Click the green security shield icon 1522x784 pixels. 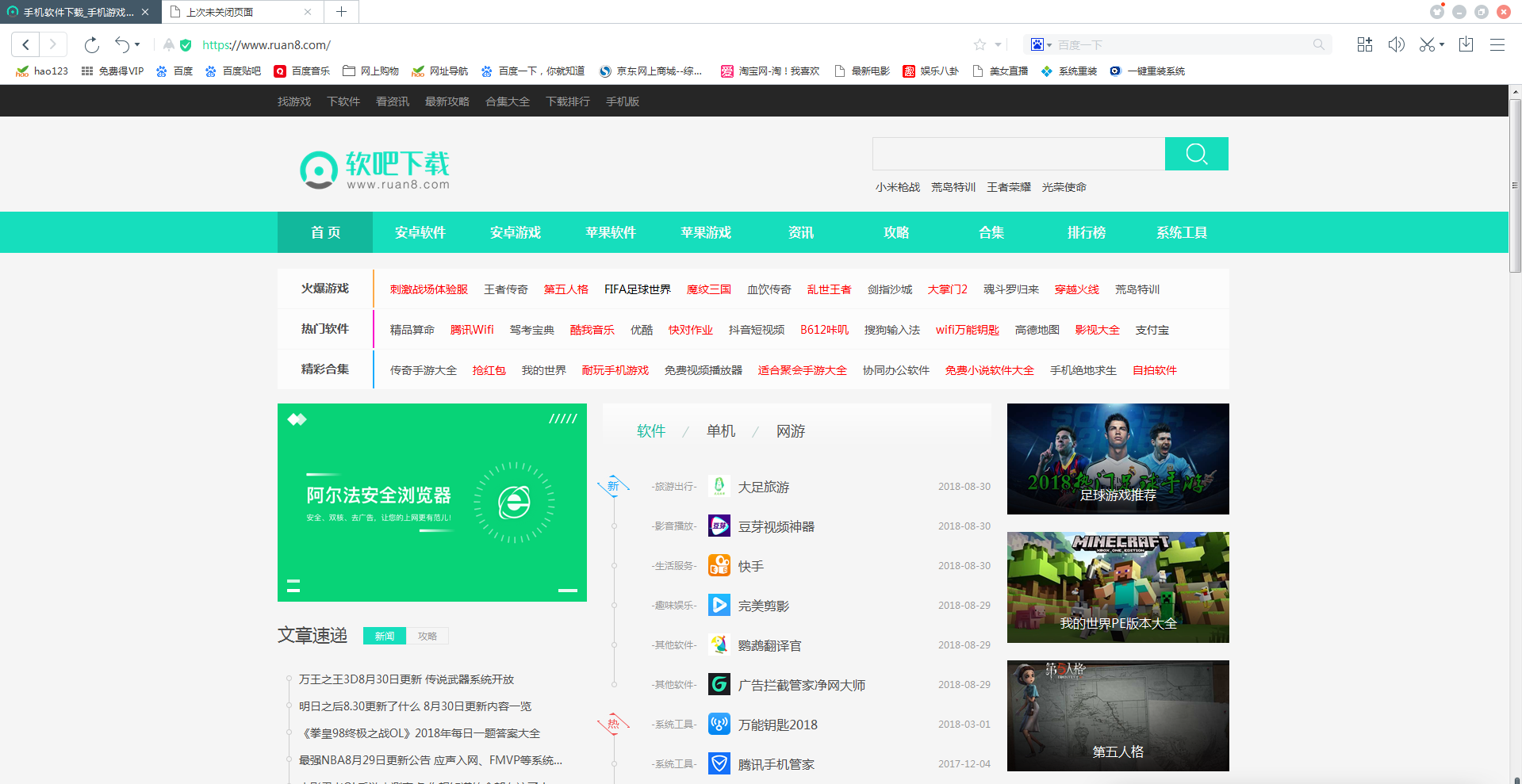click(186, 45)
